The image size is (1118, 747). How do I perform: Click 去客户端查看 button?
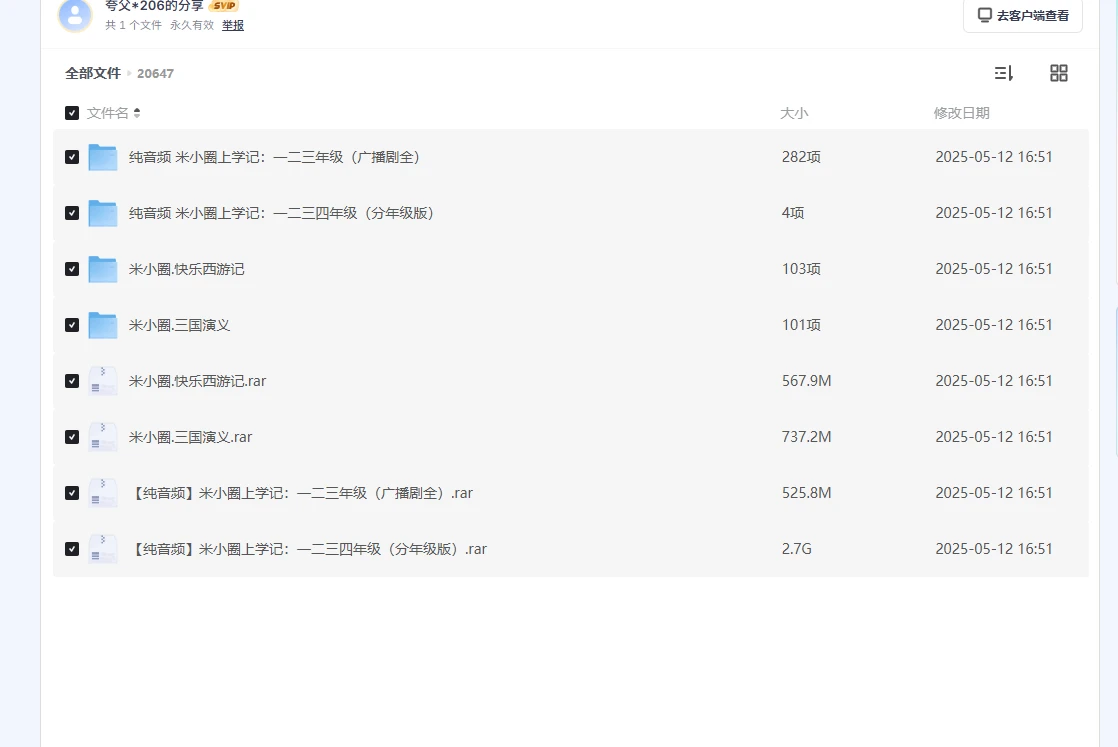coord(1022,16)
